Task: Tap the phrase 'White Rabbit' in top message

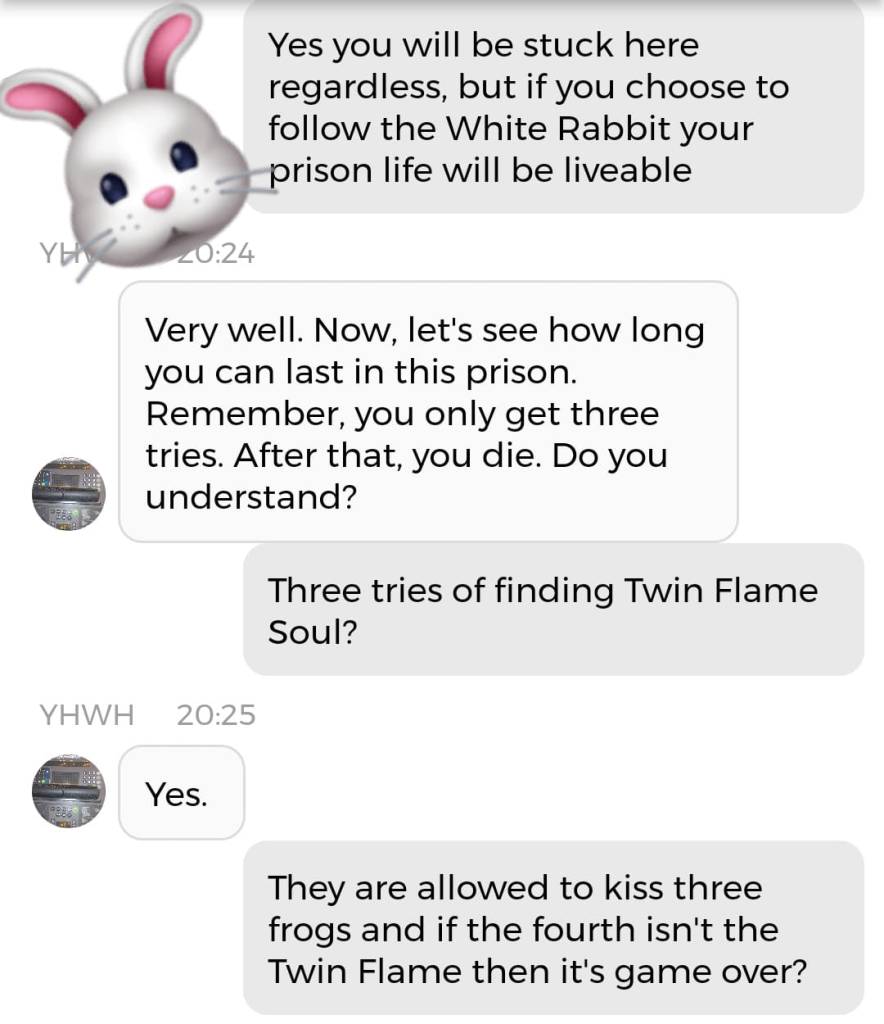Action: [x=558, y=128]
